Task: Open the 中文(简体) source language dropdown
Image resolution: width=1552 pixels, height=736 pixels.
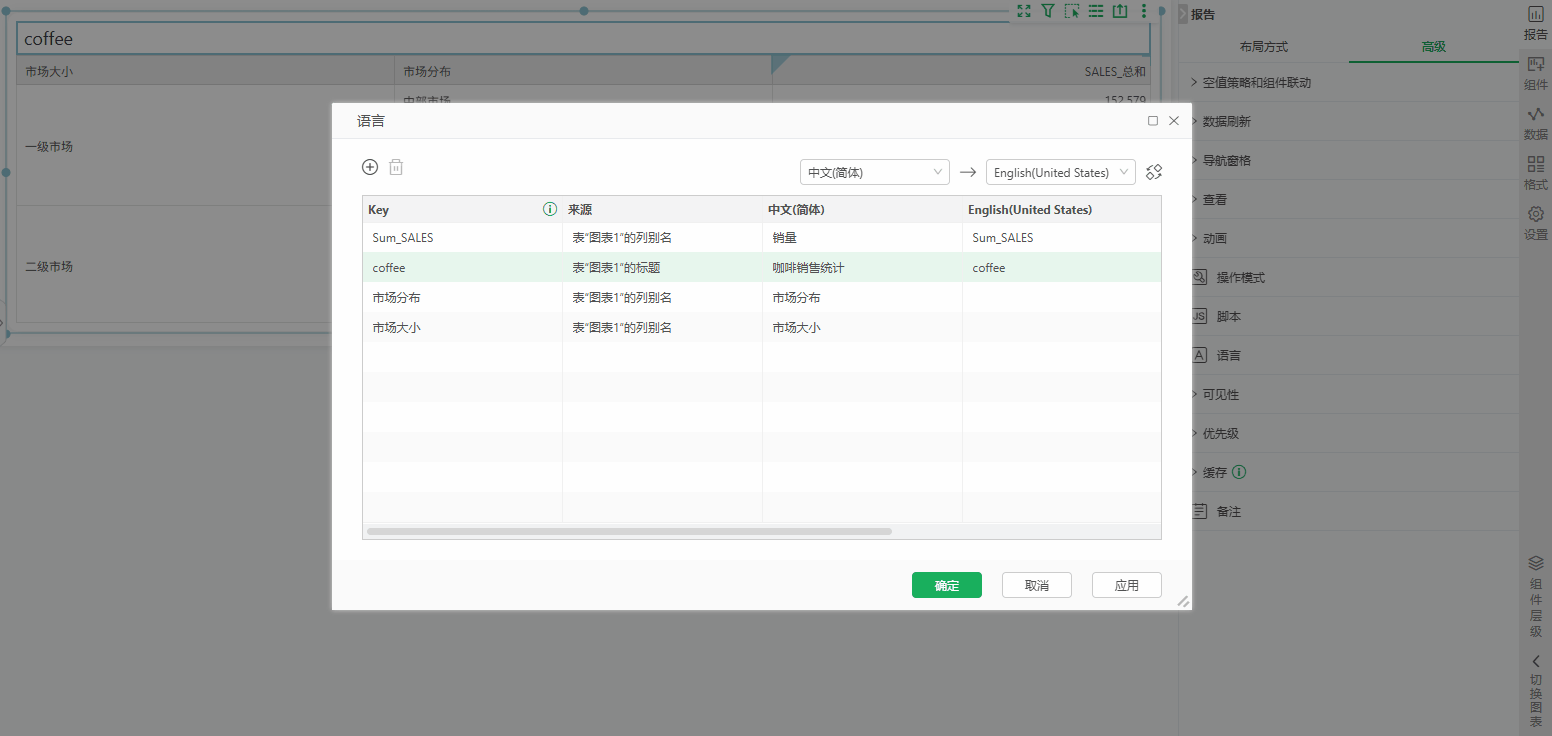Action: 874,172
